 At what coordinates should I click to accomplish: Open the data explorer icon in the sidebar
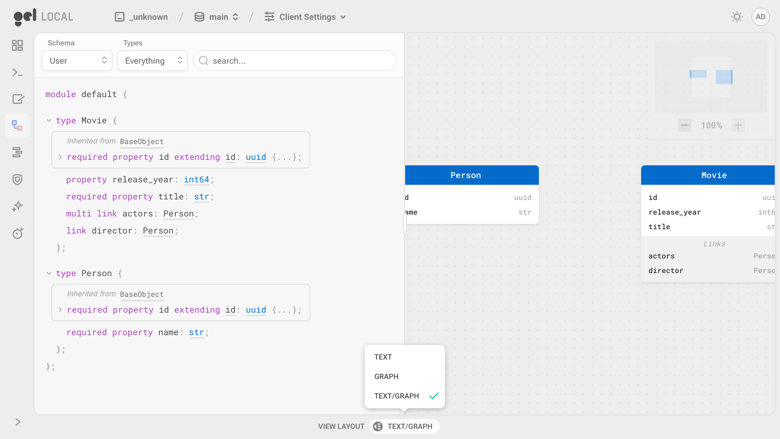tap(17, 153)
